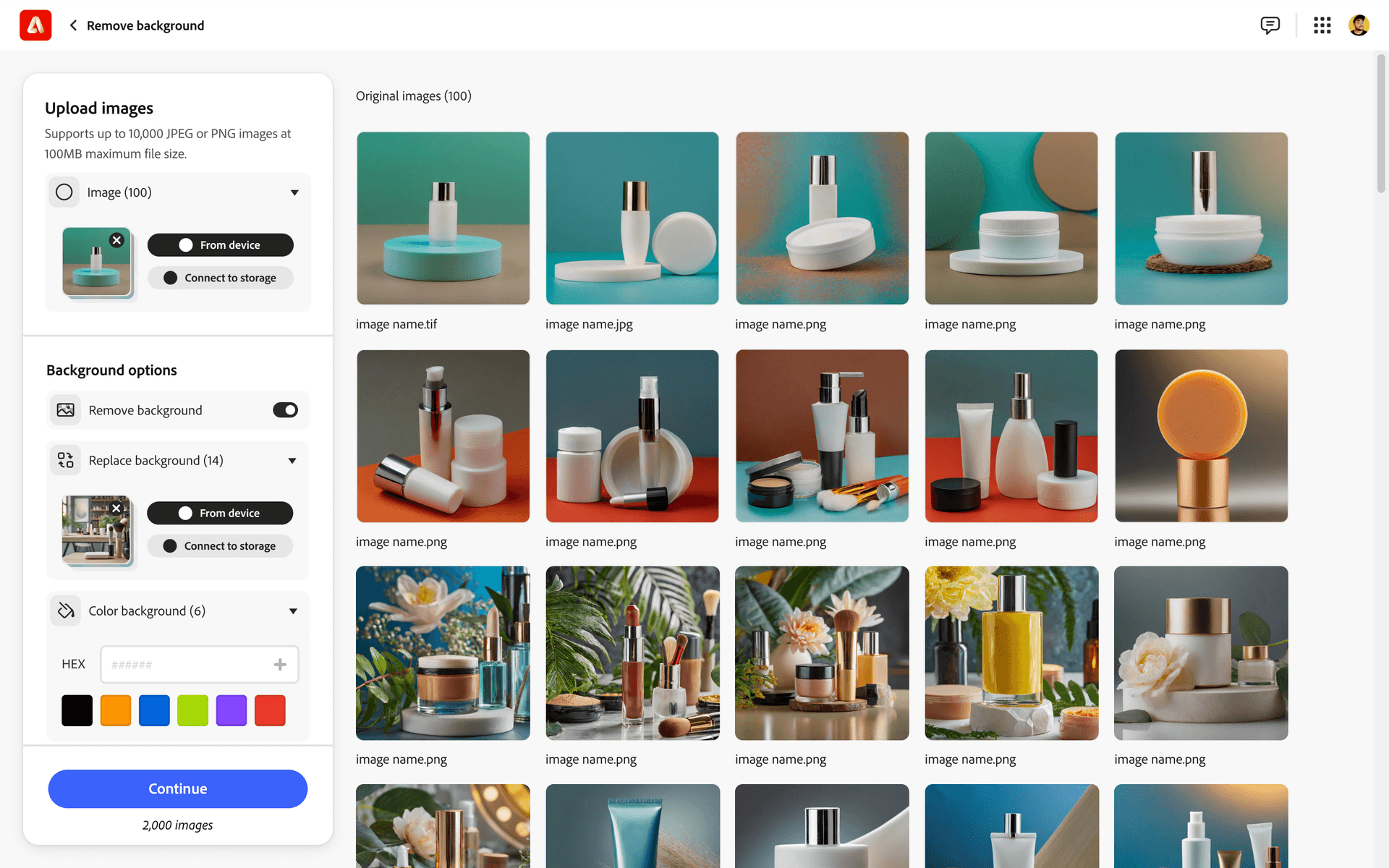Remove the replacement background thumbnail with X
This screenshot has width=1389, height=868.
point(116,509)
